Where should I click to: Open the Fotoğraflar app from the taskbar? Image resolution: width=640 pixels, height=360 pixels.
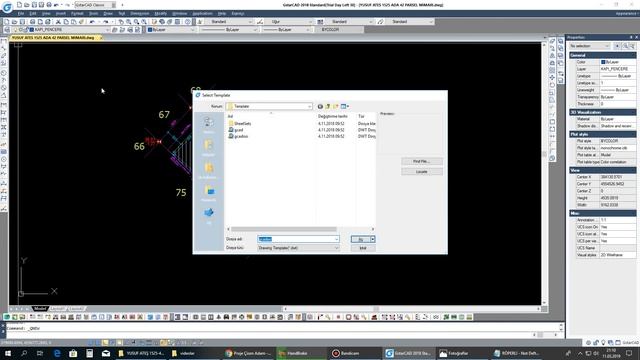click(461, 353)
